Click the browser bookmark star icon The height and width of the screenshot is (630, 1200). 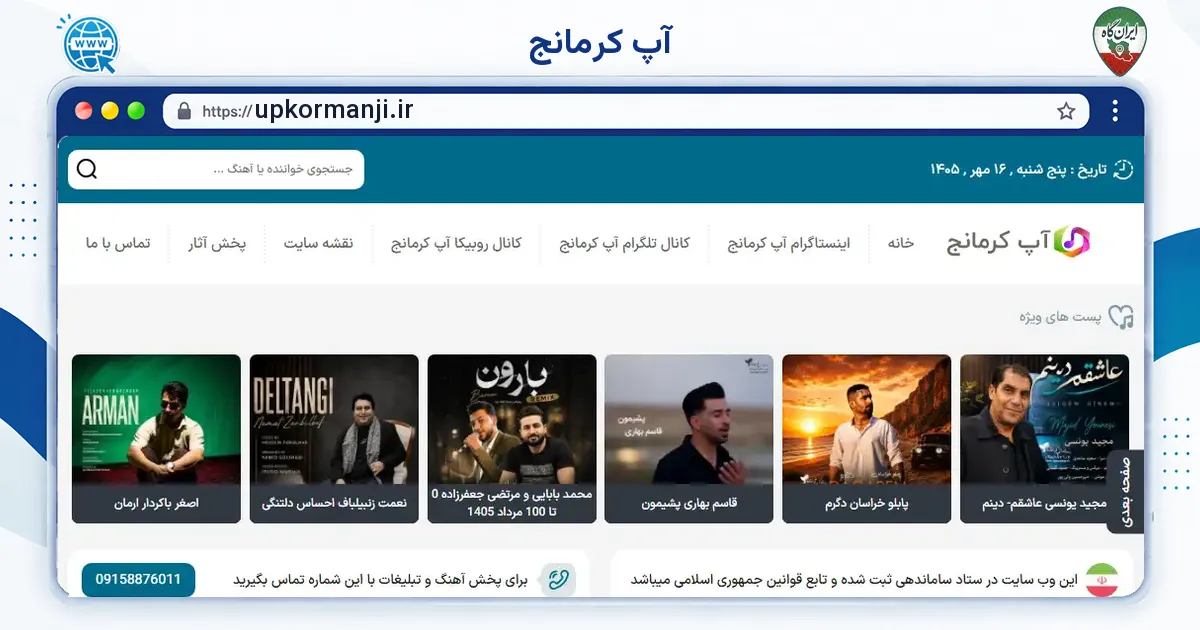(x=1066, y=111)
